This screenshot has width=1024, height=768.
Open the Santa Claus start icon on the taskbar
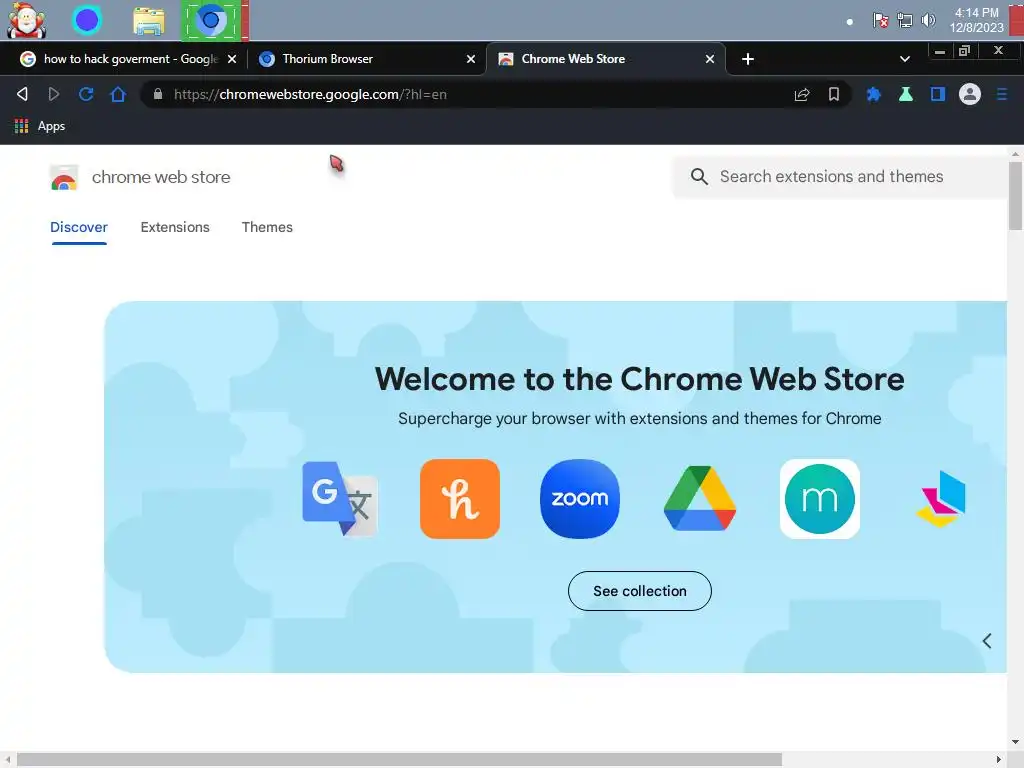[27, 20]
